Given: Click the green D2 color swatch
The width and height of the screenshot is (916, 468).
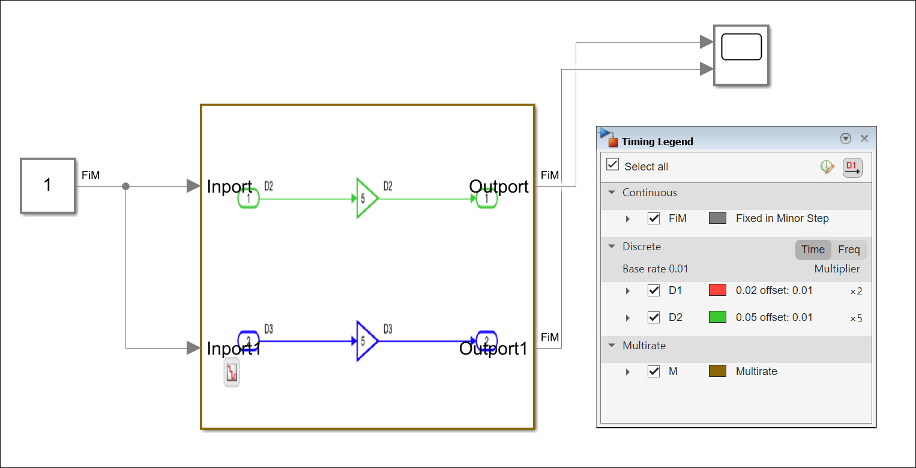Looking at the screenshot, I should click(717, 317).
